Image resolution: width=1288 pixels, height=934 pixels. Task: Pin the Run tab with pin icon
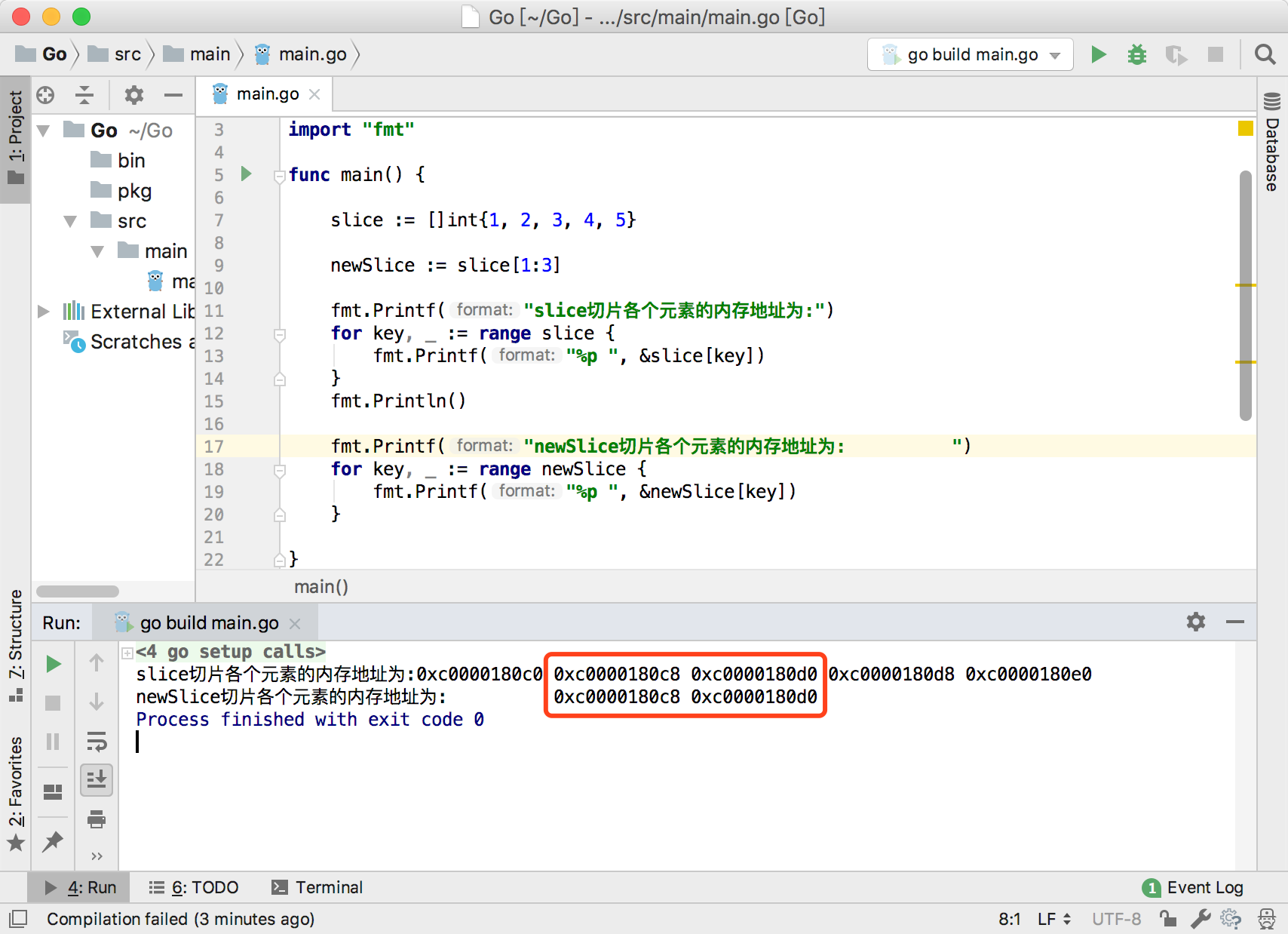[x=53, y=841]
